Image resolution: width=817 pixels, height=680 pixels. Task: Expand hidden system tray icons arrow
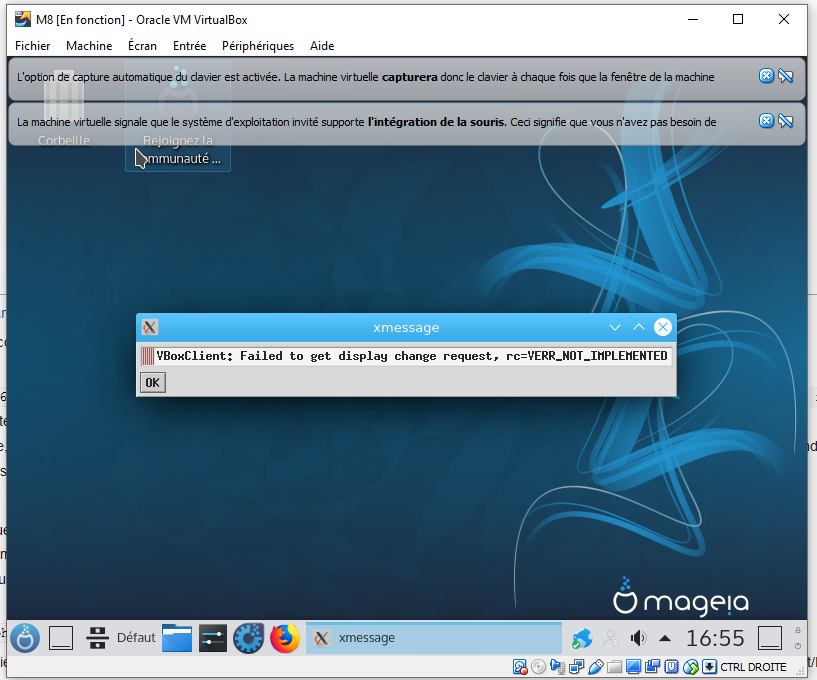[665, 638]
